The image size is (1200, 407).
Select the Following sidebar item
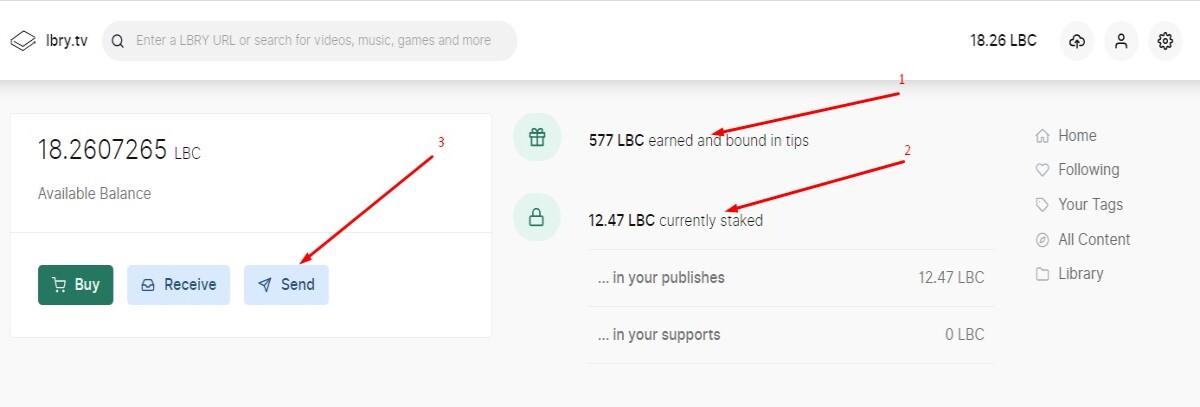[x=1078, y=170]
